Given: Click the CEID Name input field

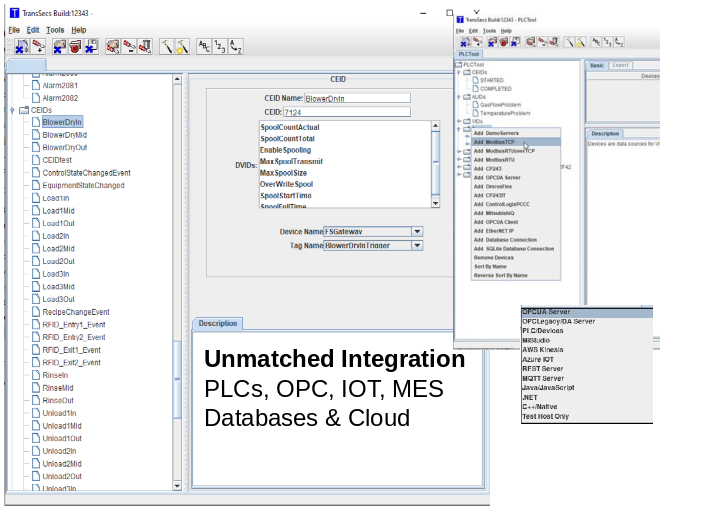Looking at the screenshot, I should click(x=357, y=98).
